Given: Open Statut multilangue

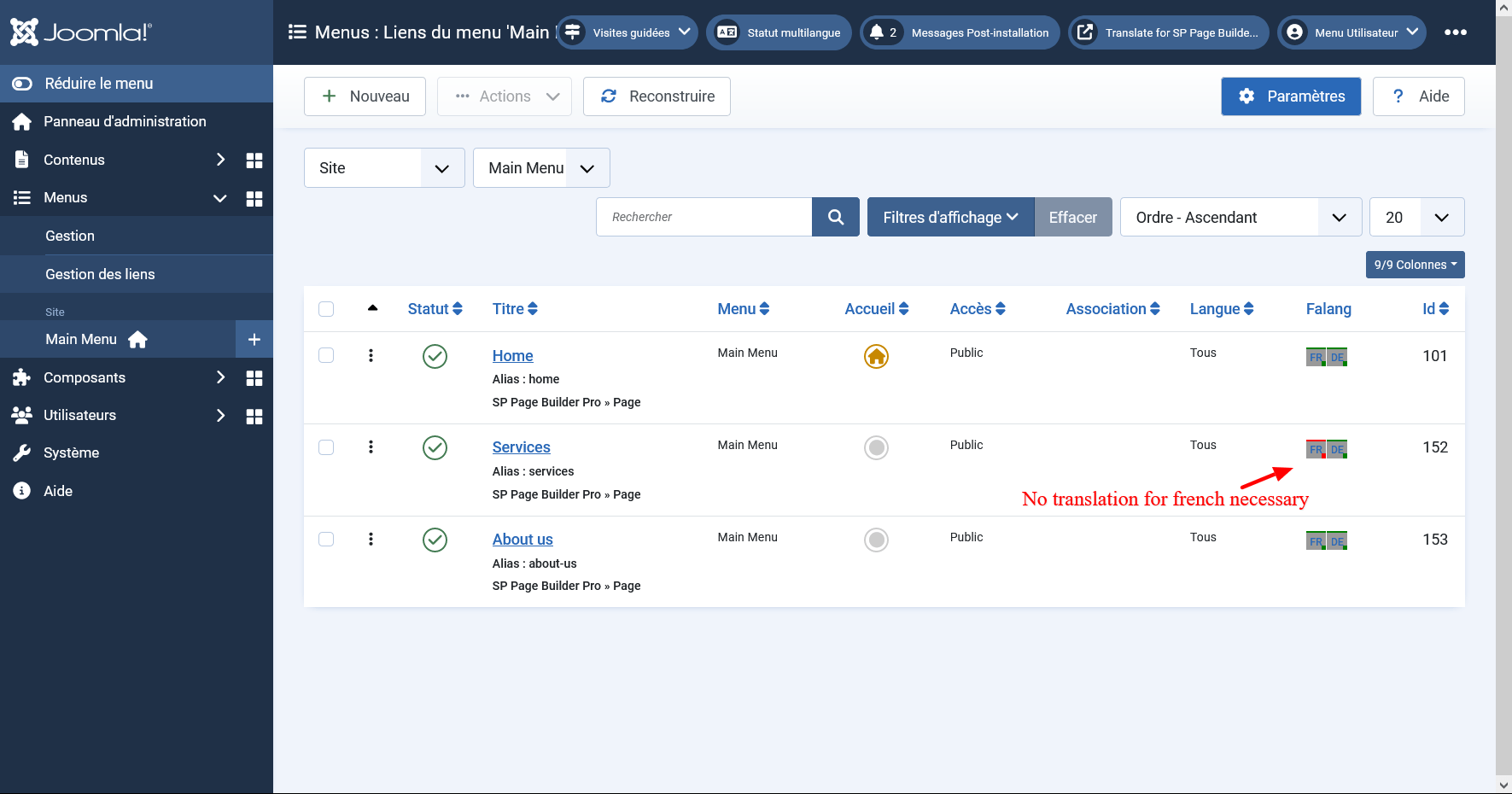Looking at the screenshot, I should pyautogui.click(x=779, y=32).
